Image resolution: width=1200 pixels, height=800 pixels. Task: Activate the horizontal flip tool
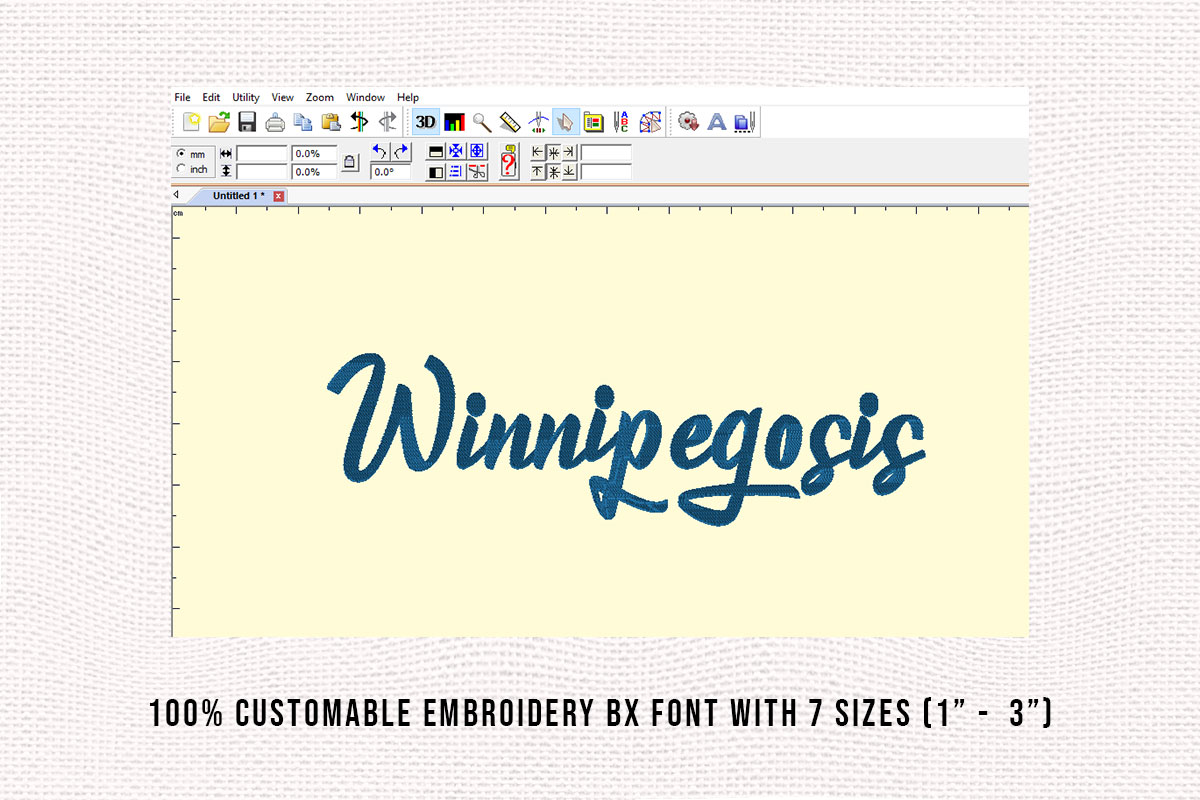[358, 122]
